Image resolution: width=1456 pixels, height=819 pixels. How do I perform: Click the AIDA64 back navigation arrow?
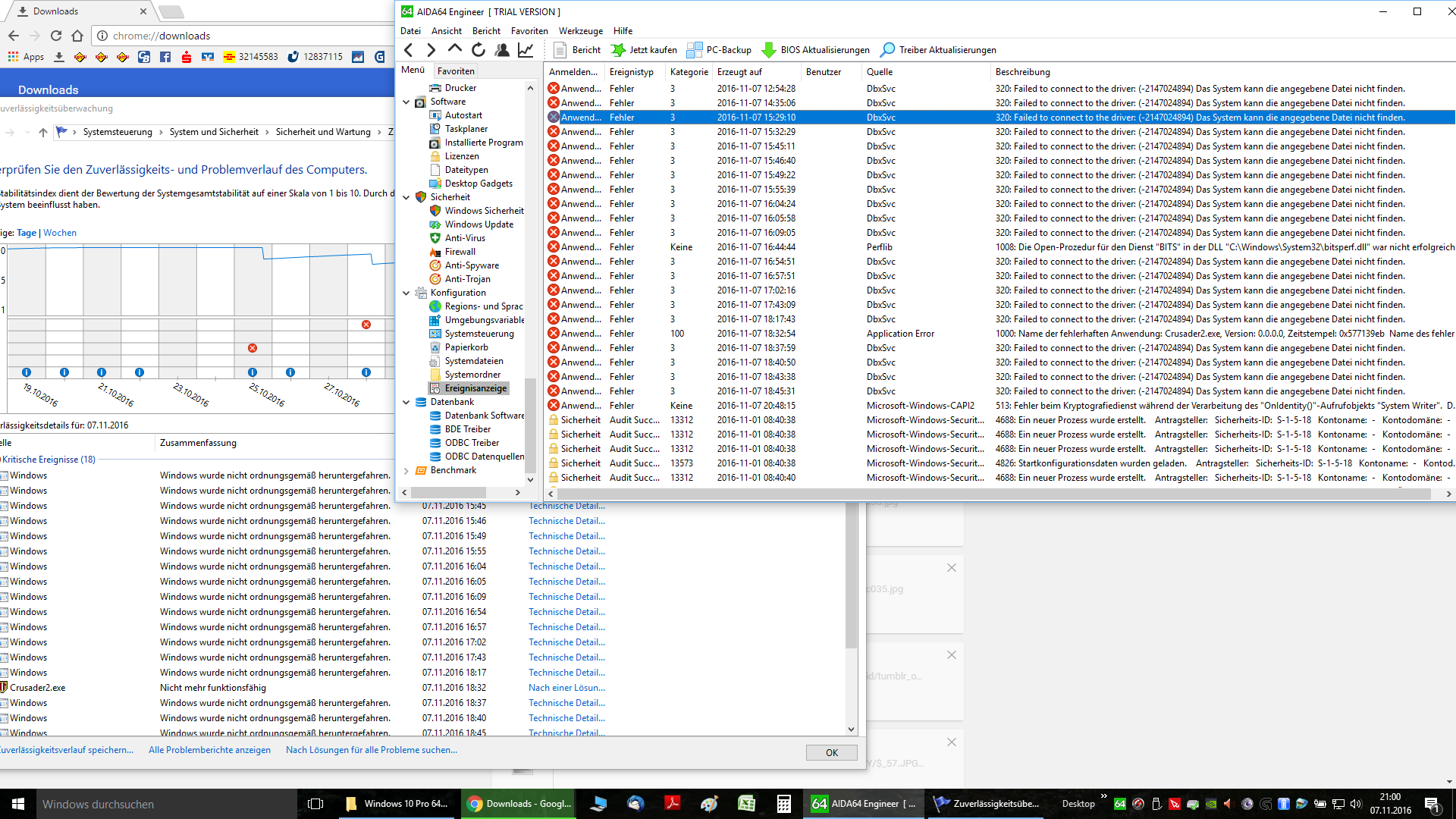[409, 50]
